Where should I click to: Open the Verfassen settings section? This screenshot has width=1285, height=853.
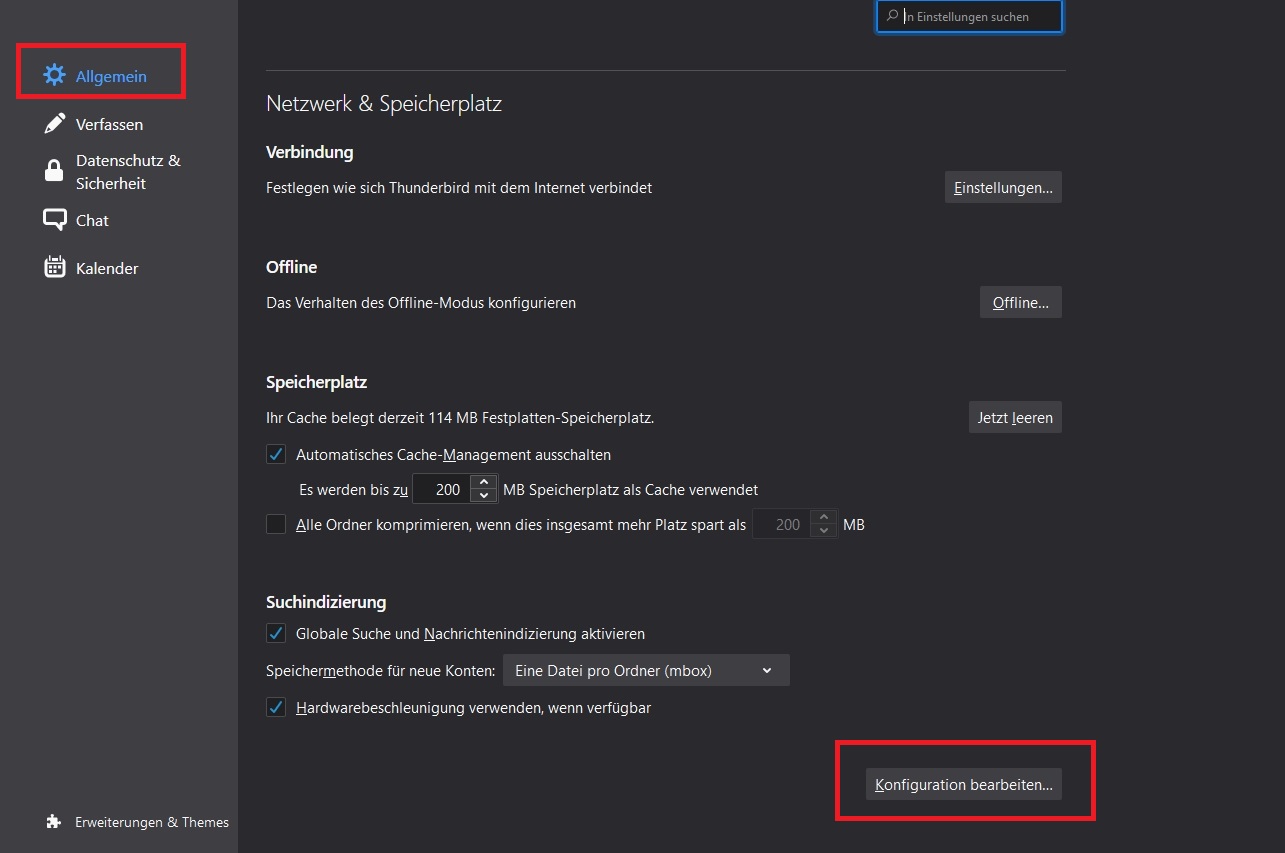point(109,124)
